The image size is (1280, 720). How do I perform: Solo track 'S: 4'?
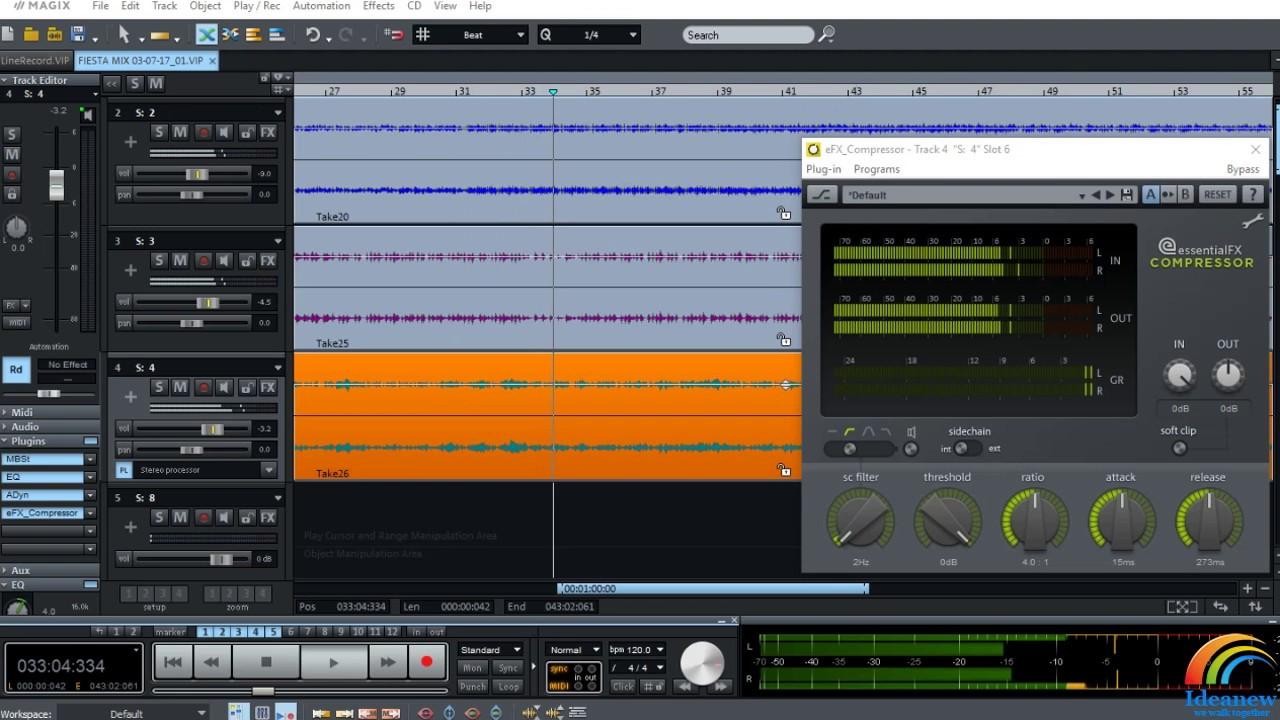pyautogui.click(x=158, y=387)
